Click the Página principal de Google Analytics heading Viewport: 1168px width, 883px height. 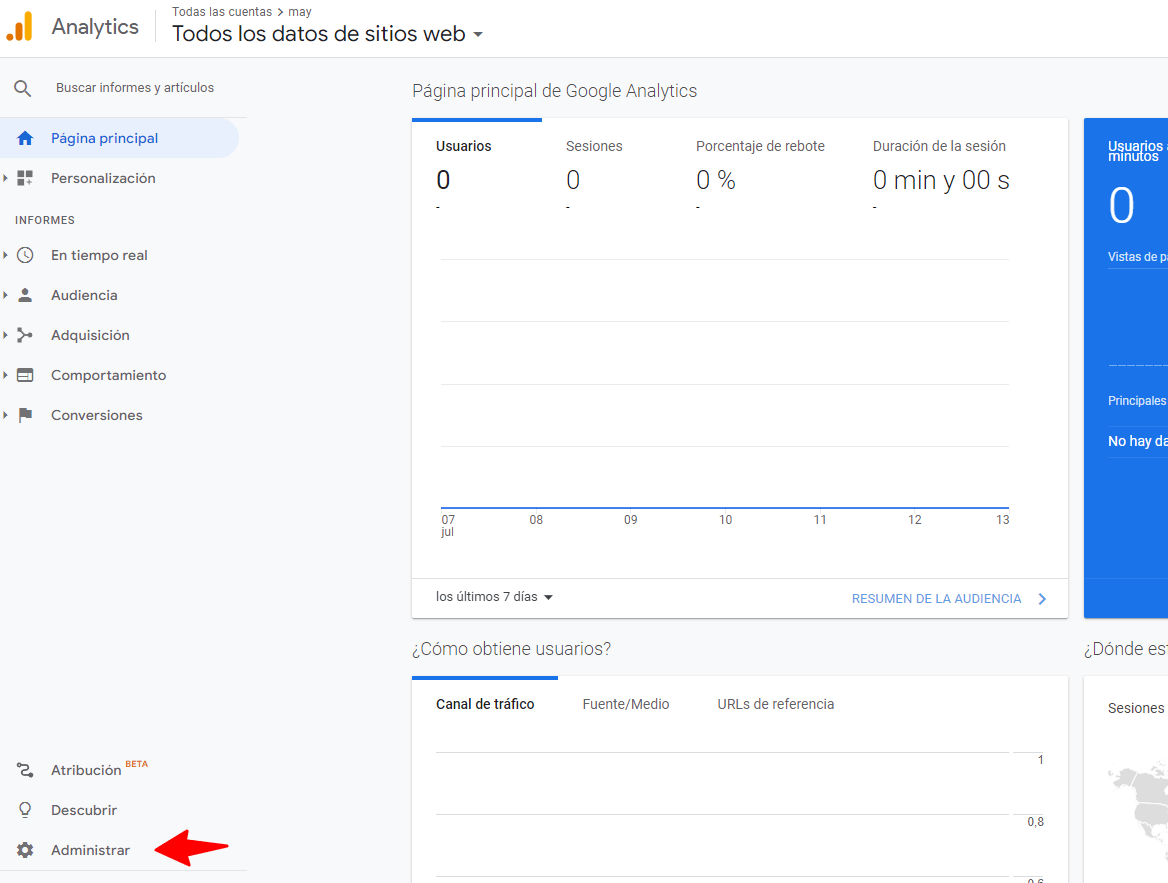[554, 91]
